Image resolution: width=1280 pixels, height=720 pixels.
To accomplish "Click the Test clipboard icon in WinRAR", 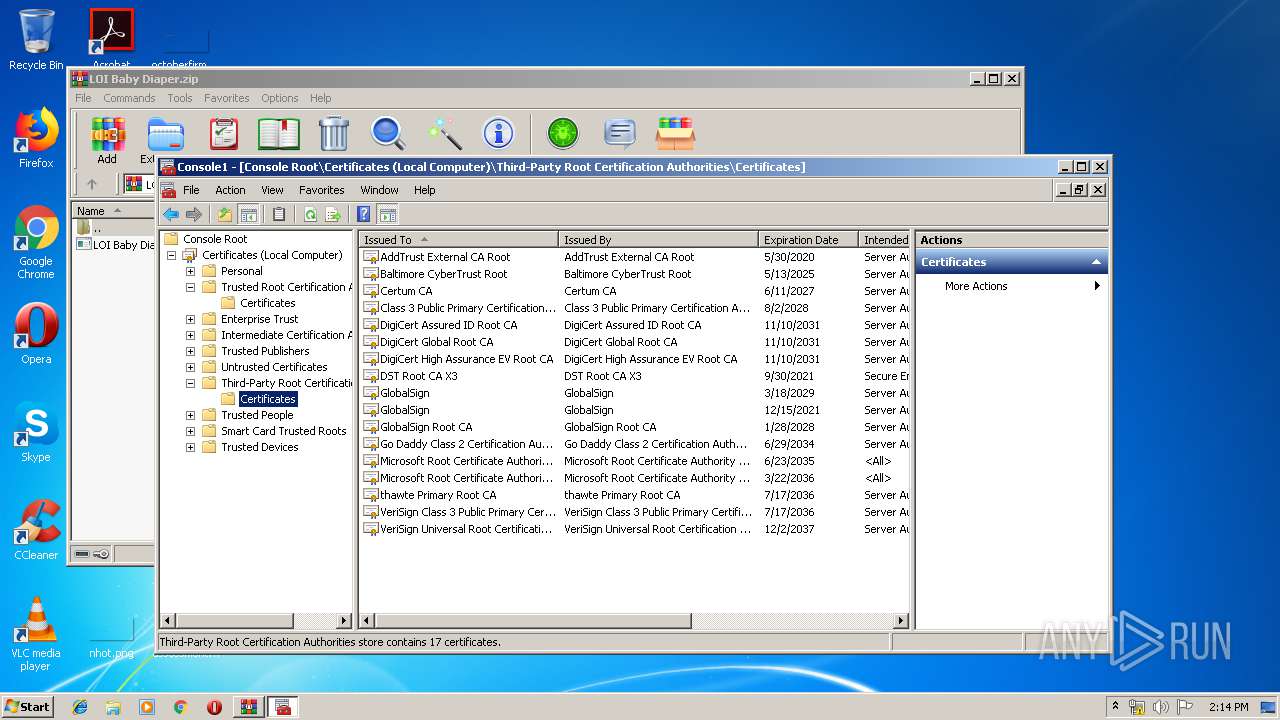I will [223, 133].
